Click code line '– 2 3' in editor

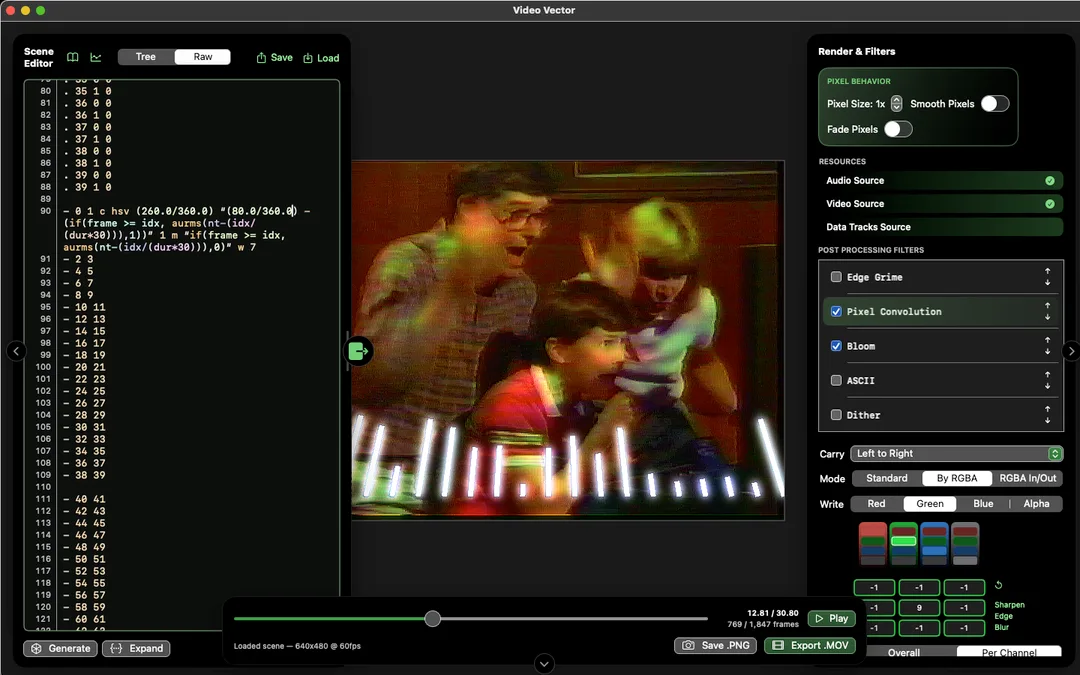pyautogui.click(x=79, y=259)
